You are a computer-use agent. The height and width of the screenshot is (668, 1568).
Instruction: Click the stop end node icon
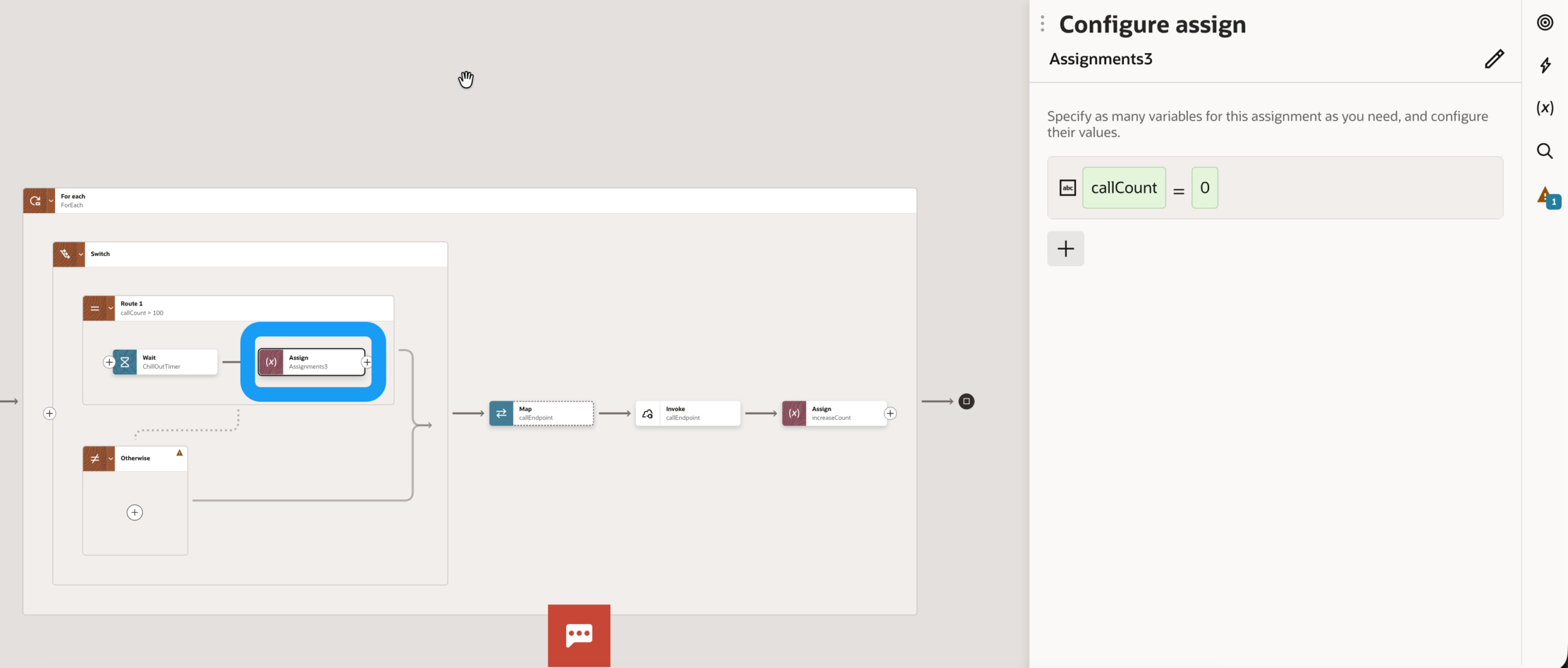967,402
